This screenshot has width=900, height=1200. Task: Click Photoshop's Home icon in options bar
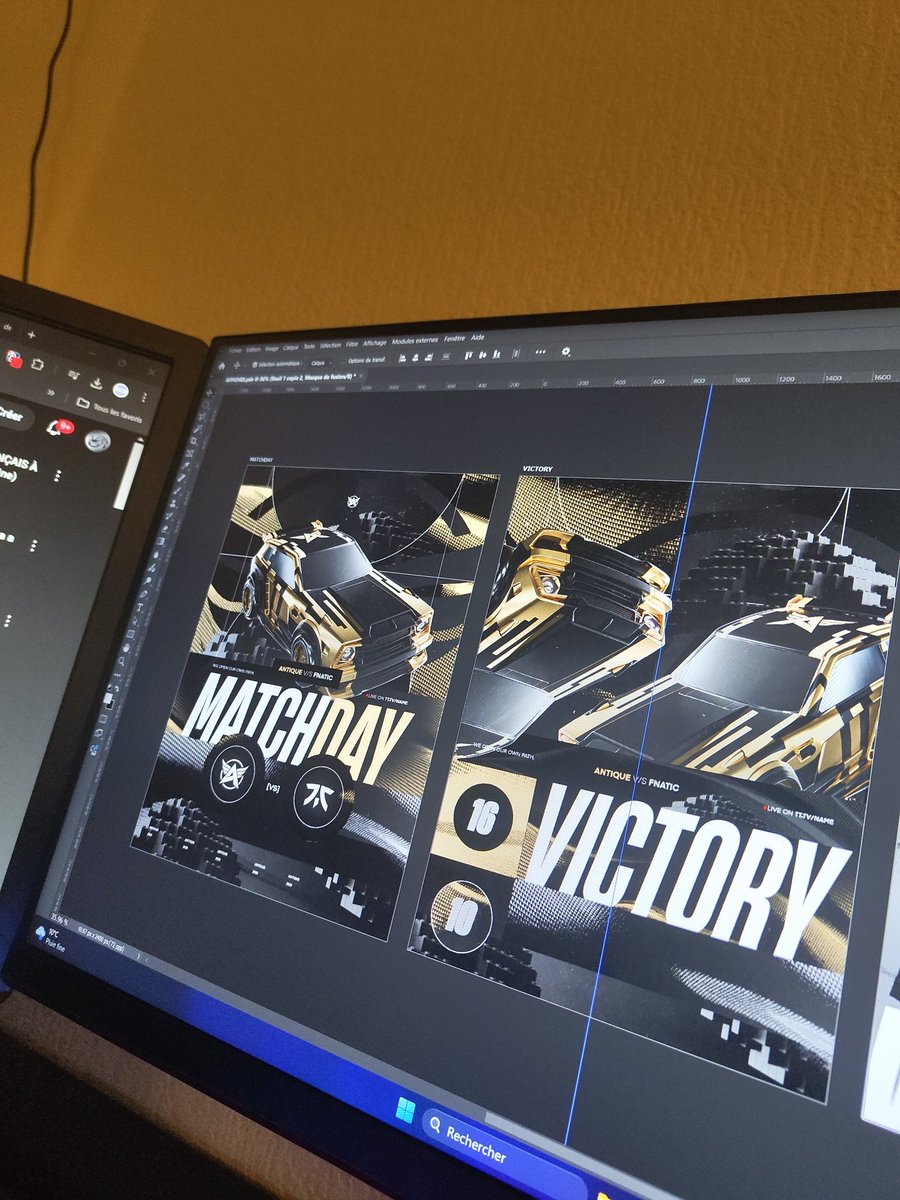click(x=221, y=366)
